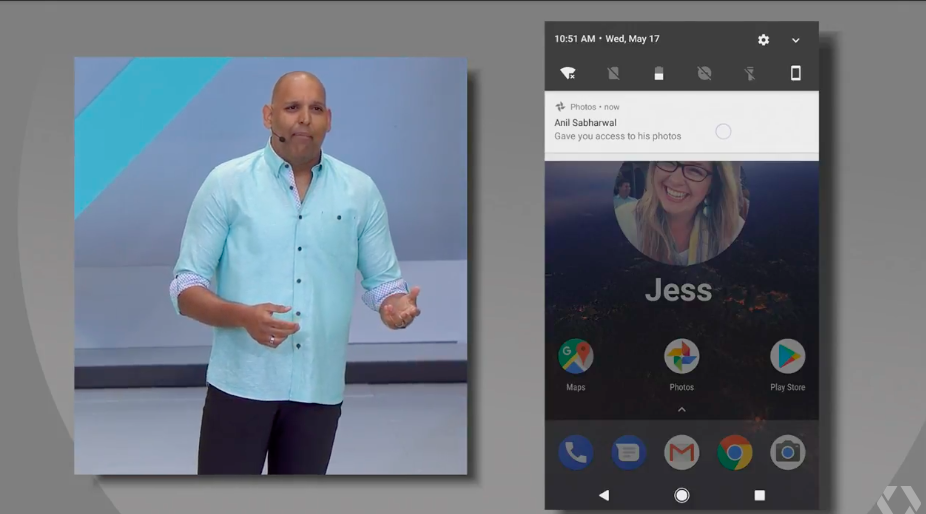Open settings with the gear icon
This screenshot has width=926, height=514.
tap(763, 40)
